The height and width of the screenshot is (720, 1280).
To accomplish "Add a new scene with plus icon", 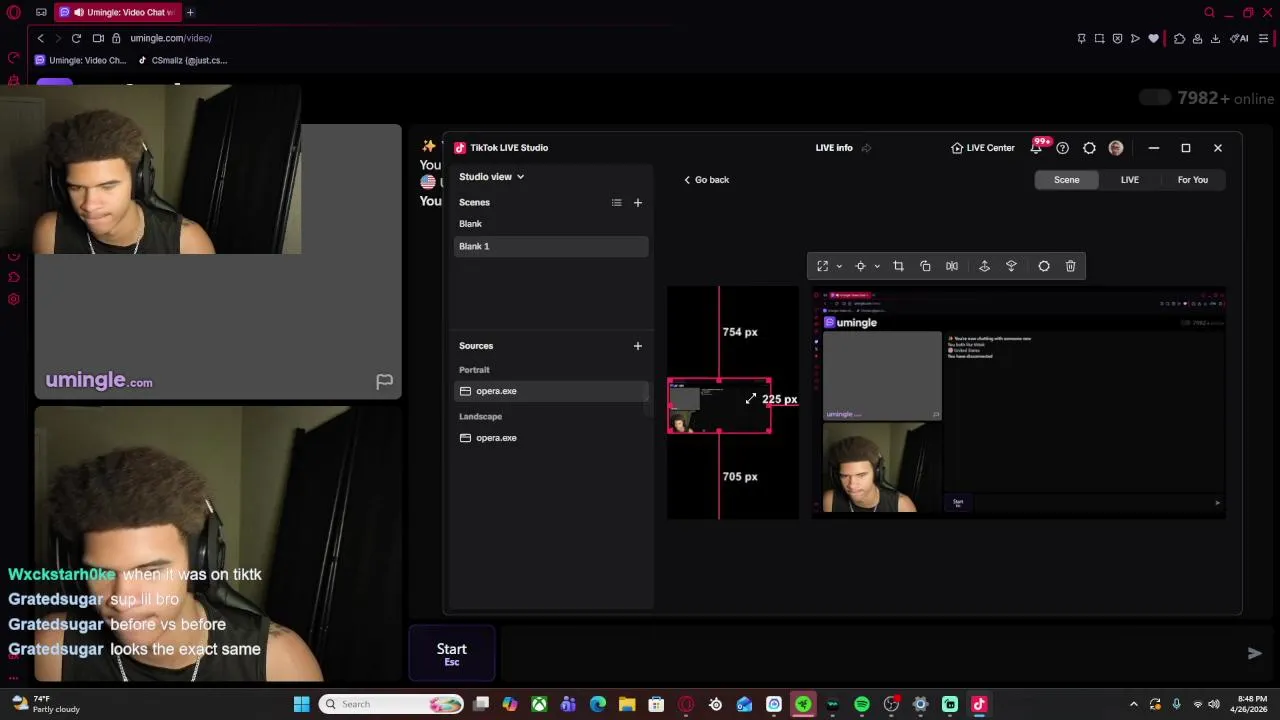I will point(637,202).
